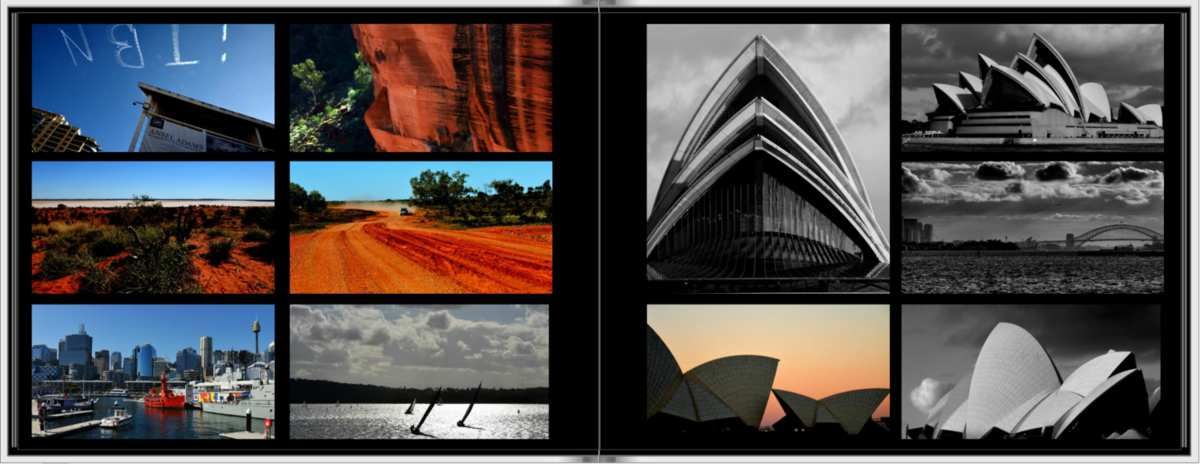
Task: Click the Harbour Bridge black-and-white photo
Action: click(1032, 228)
